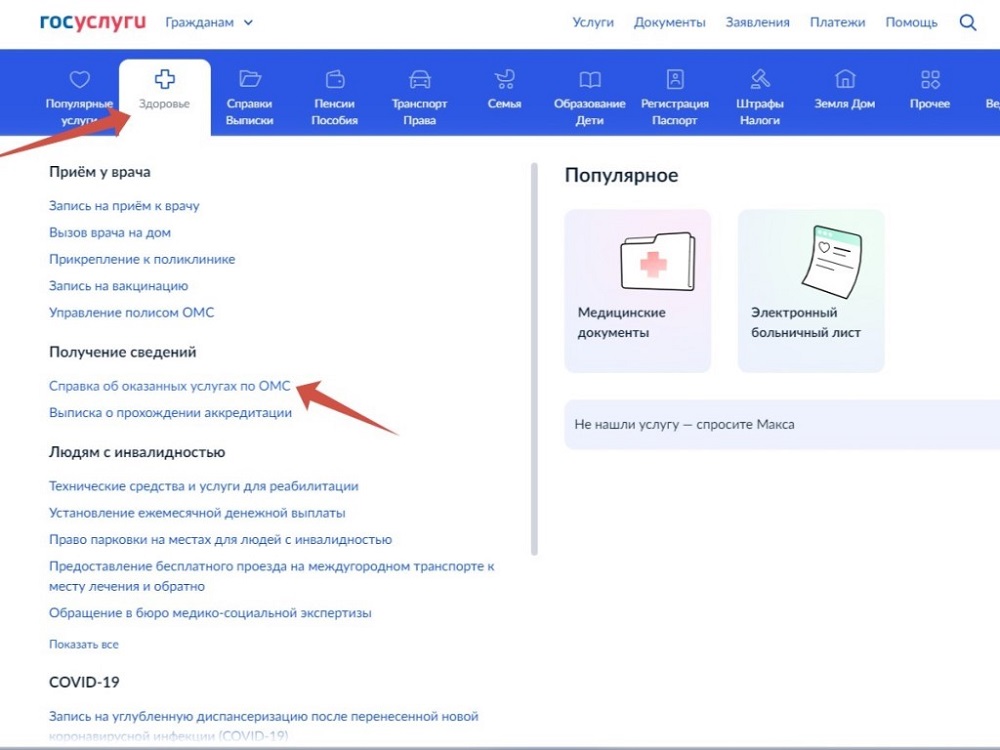Image resolution: width=1000 pixels, height=750 pixels.
Task: Select Образование Дети book icon
Action: pyautogui.click(x=590, y=79)
